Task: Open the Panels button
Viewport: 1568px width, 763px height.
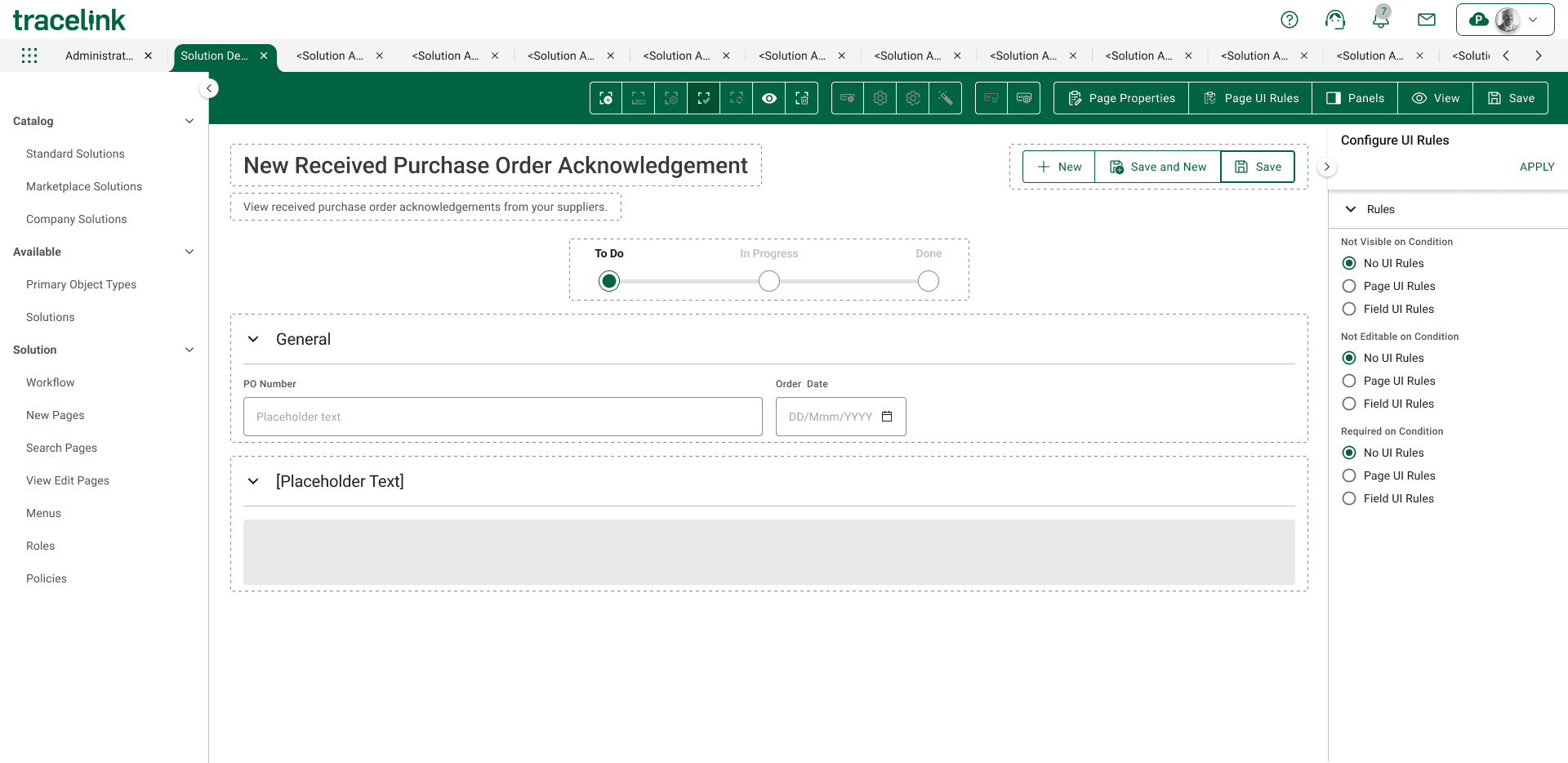Action: click(1355, 98)
